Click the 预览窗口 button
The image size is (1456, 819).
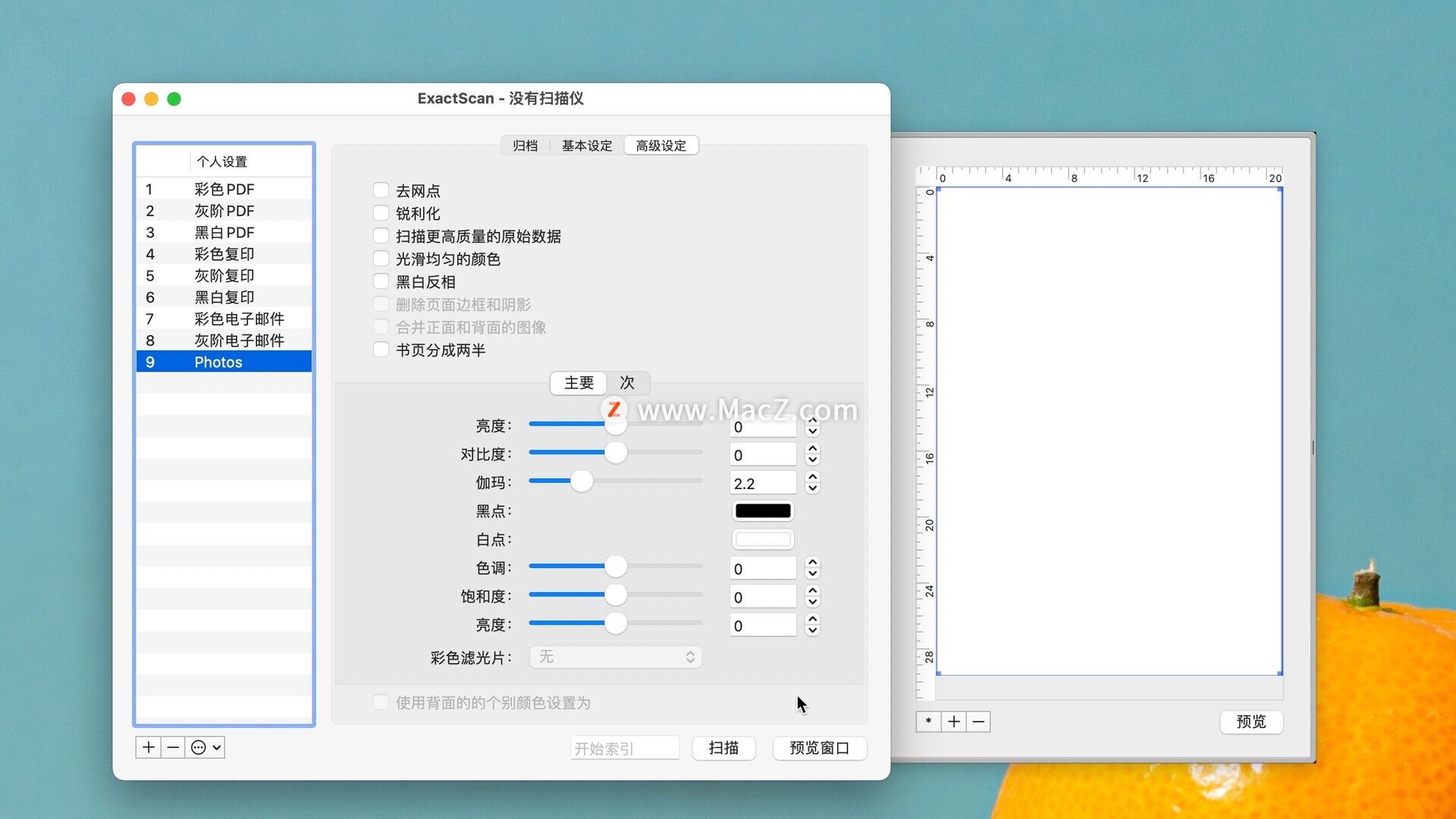click(820, 748)
